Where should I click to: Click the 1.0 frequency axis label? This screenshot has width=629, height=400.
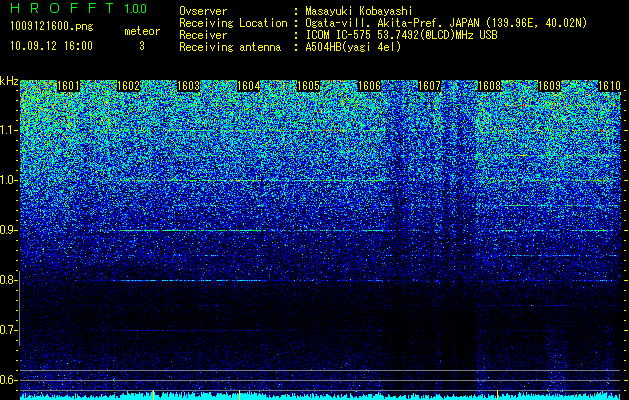click(8, 181)
